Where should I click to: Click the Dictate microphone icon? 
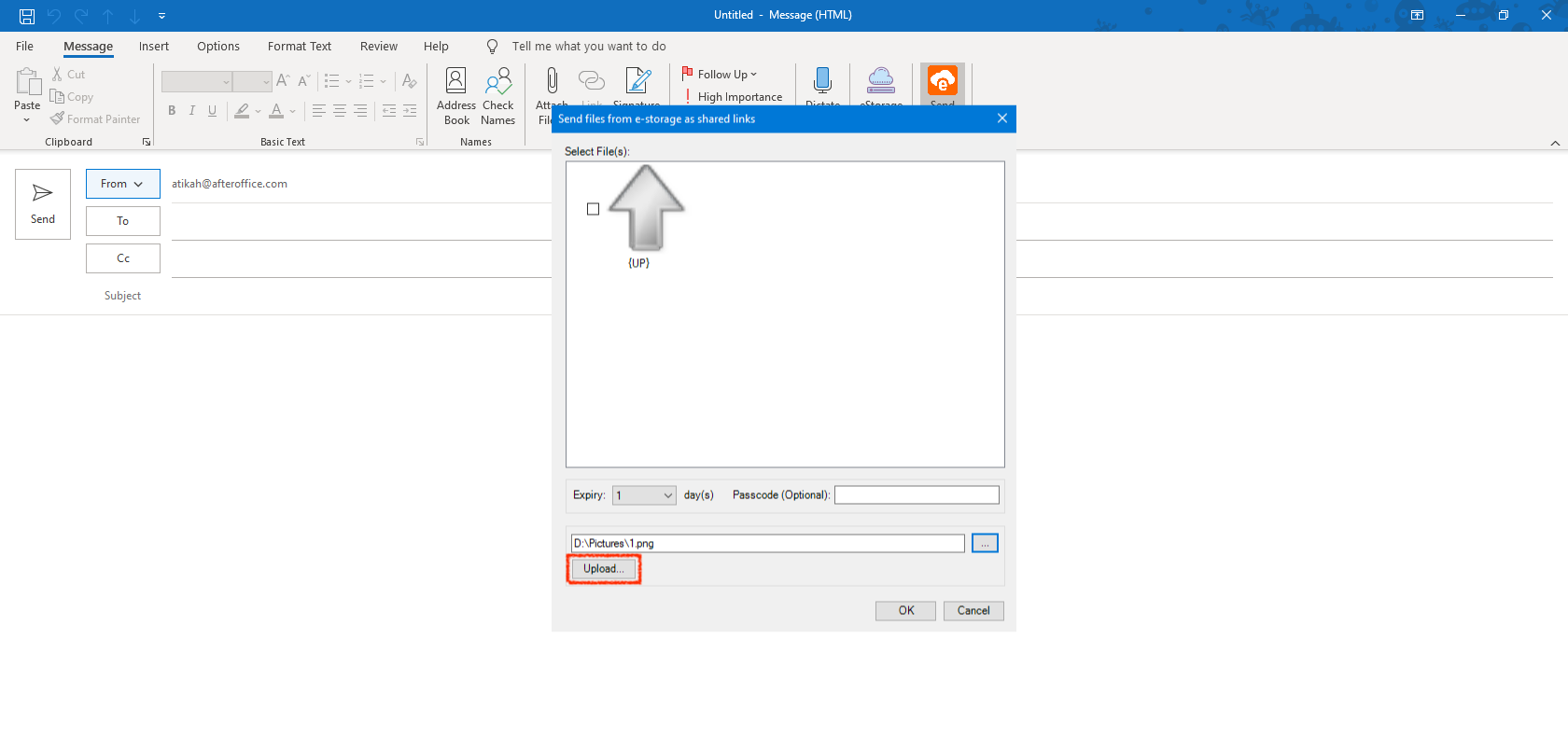pyautogui.click(x=822, y=81)
